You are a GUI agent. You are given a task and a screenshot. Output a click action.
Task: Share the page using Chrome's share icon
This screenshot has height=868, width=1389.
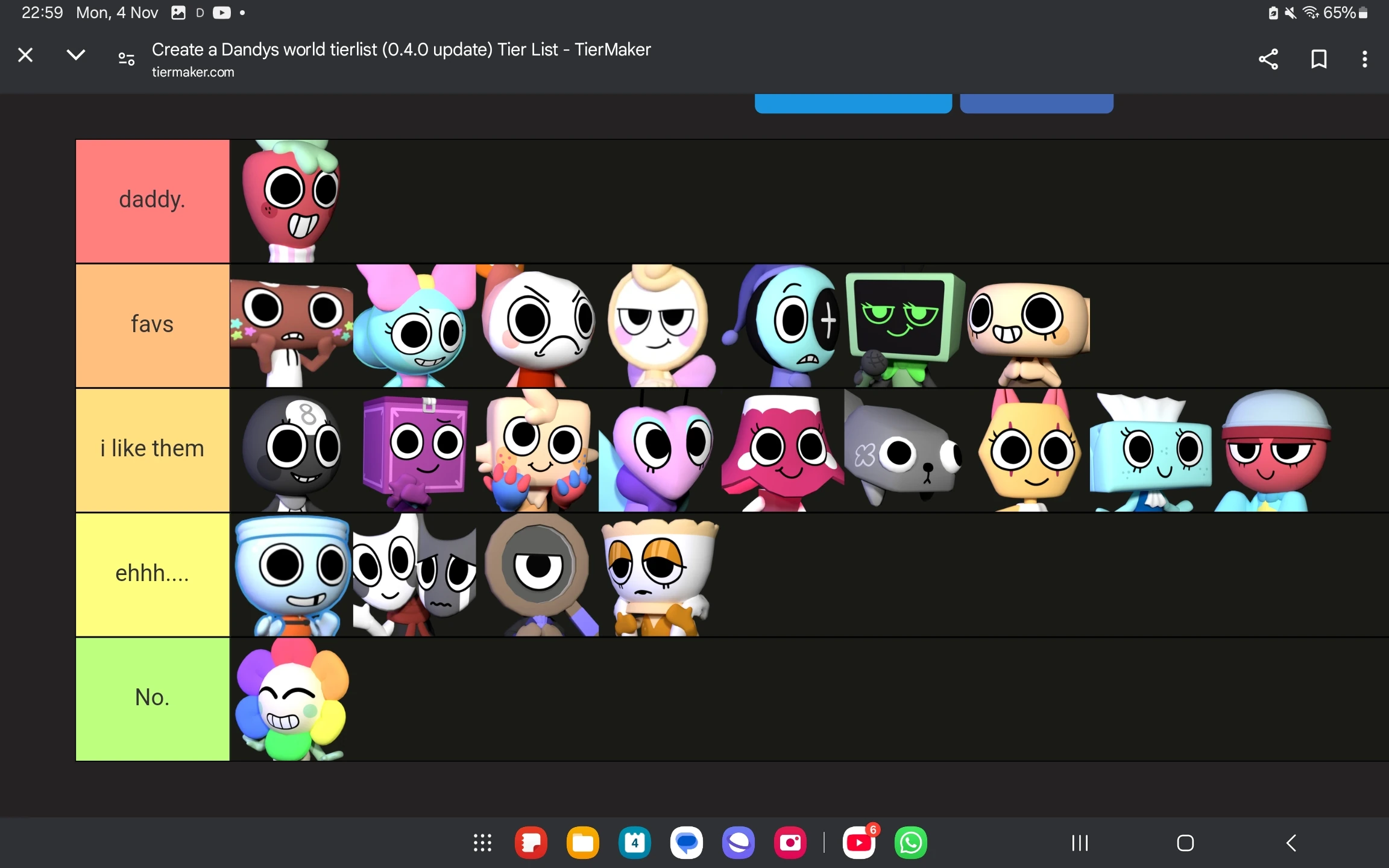[1268, 58]
